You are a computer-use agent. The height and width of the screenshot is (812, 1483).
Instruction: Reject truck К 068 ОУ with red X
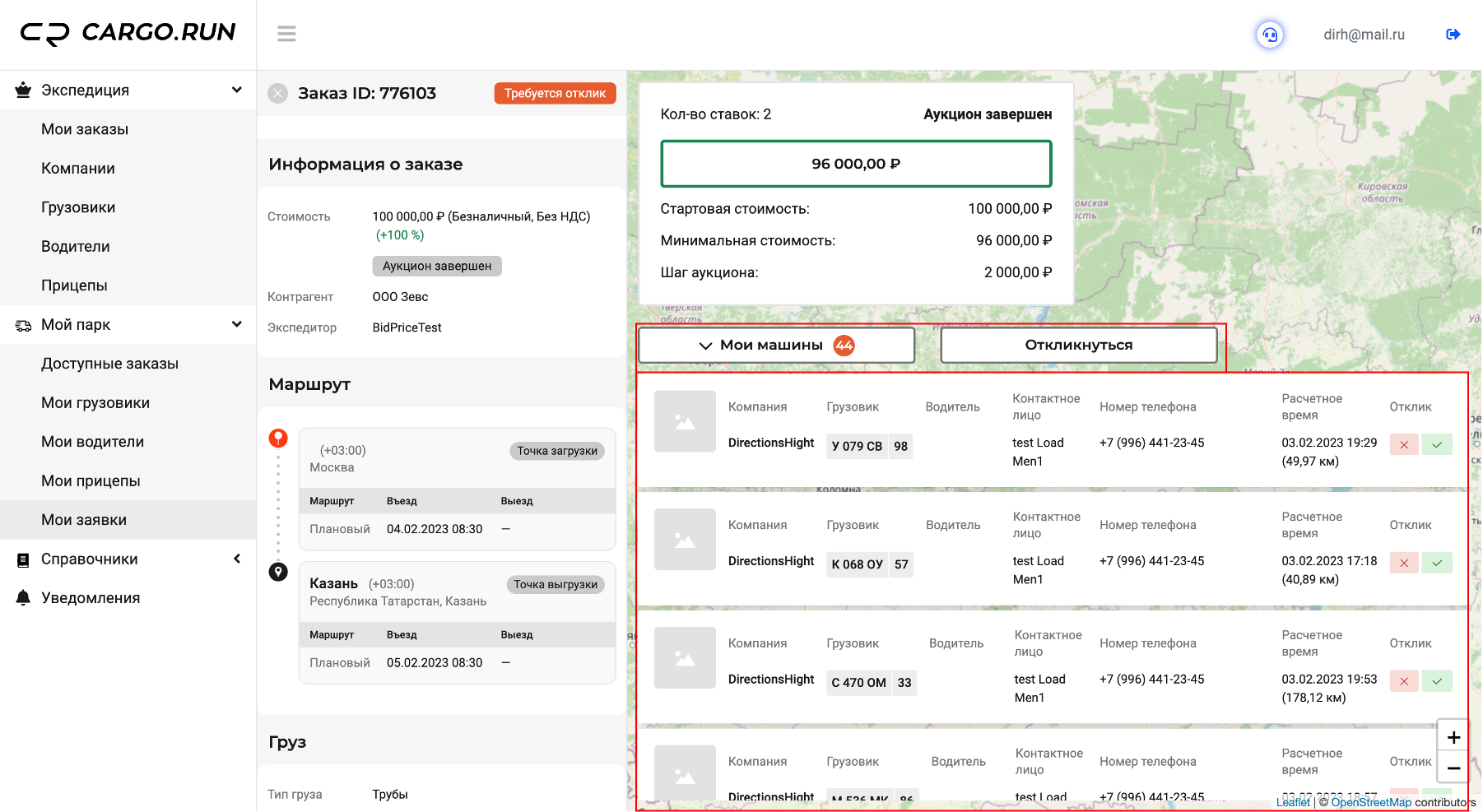[1404, 564]
